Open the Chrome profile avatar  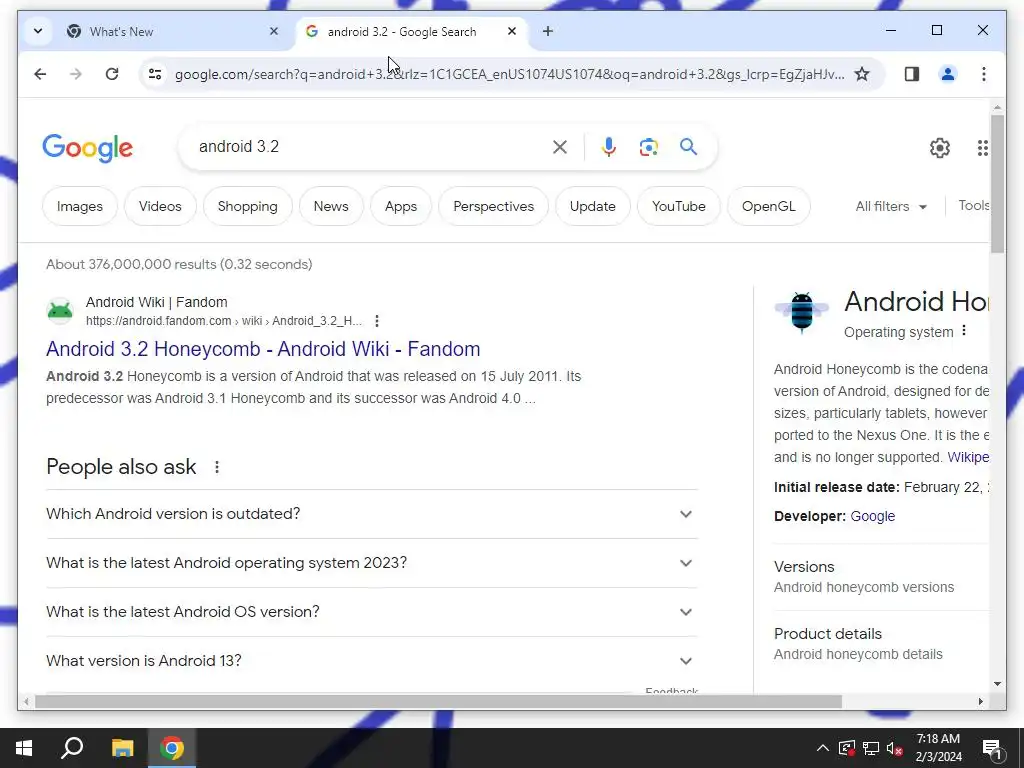click(x=948, y=74)
